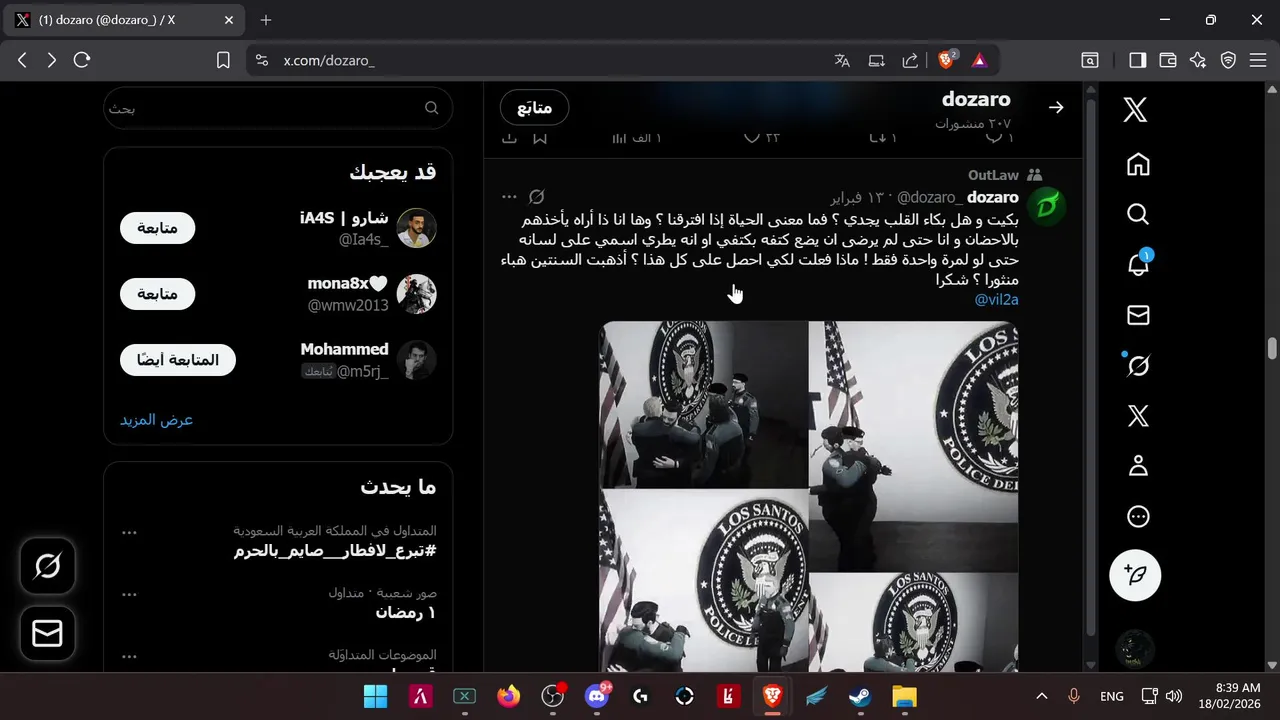Toggle the browser sidebar panel icon
The width and height of the screenshot is (1280, 720).
[x=1137, y=60]
